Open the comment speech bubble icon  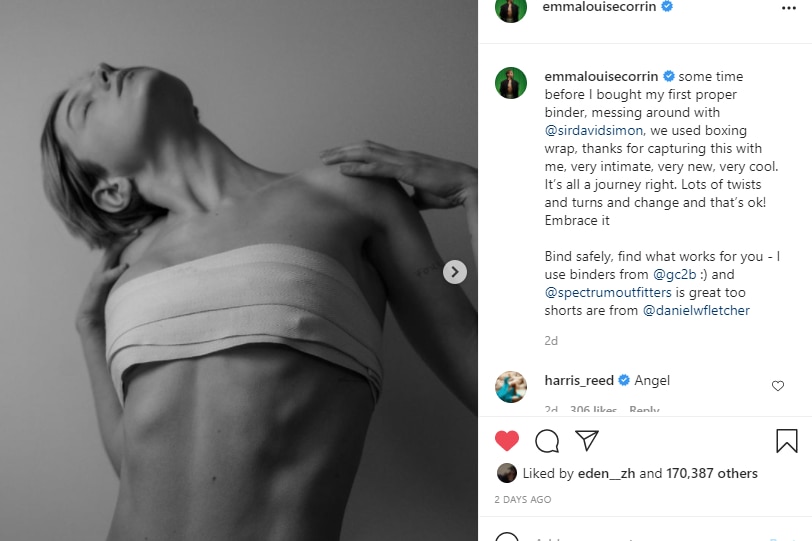pyautogui.click(x=547, y=441)
